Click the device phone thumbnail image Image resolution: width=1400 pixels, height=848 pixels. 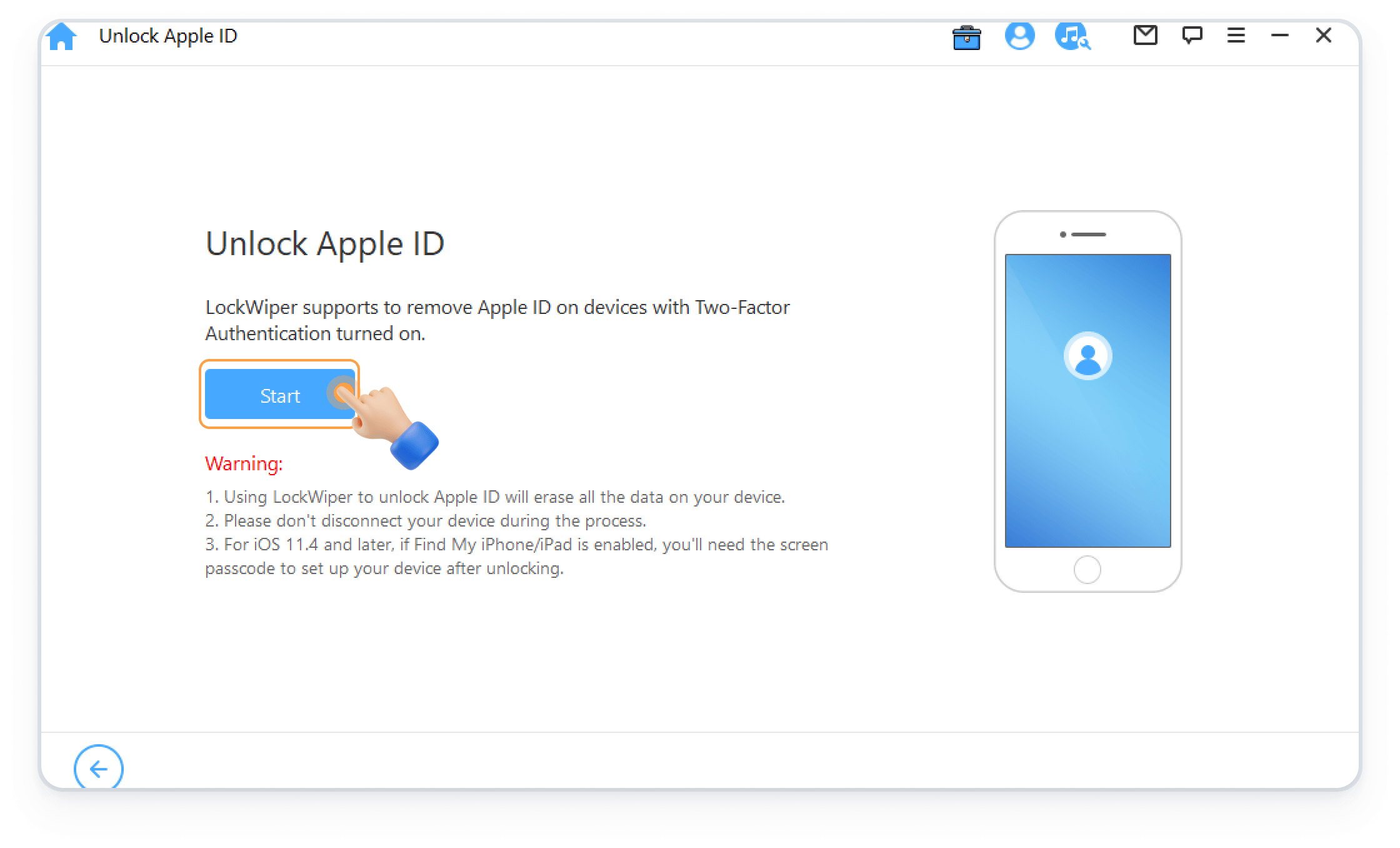(1090, 400)
